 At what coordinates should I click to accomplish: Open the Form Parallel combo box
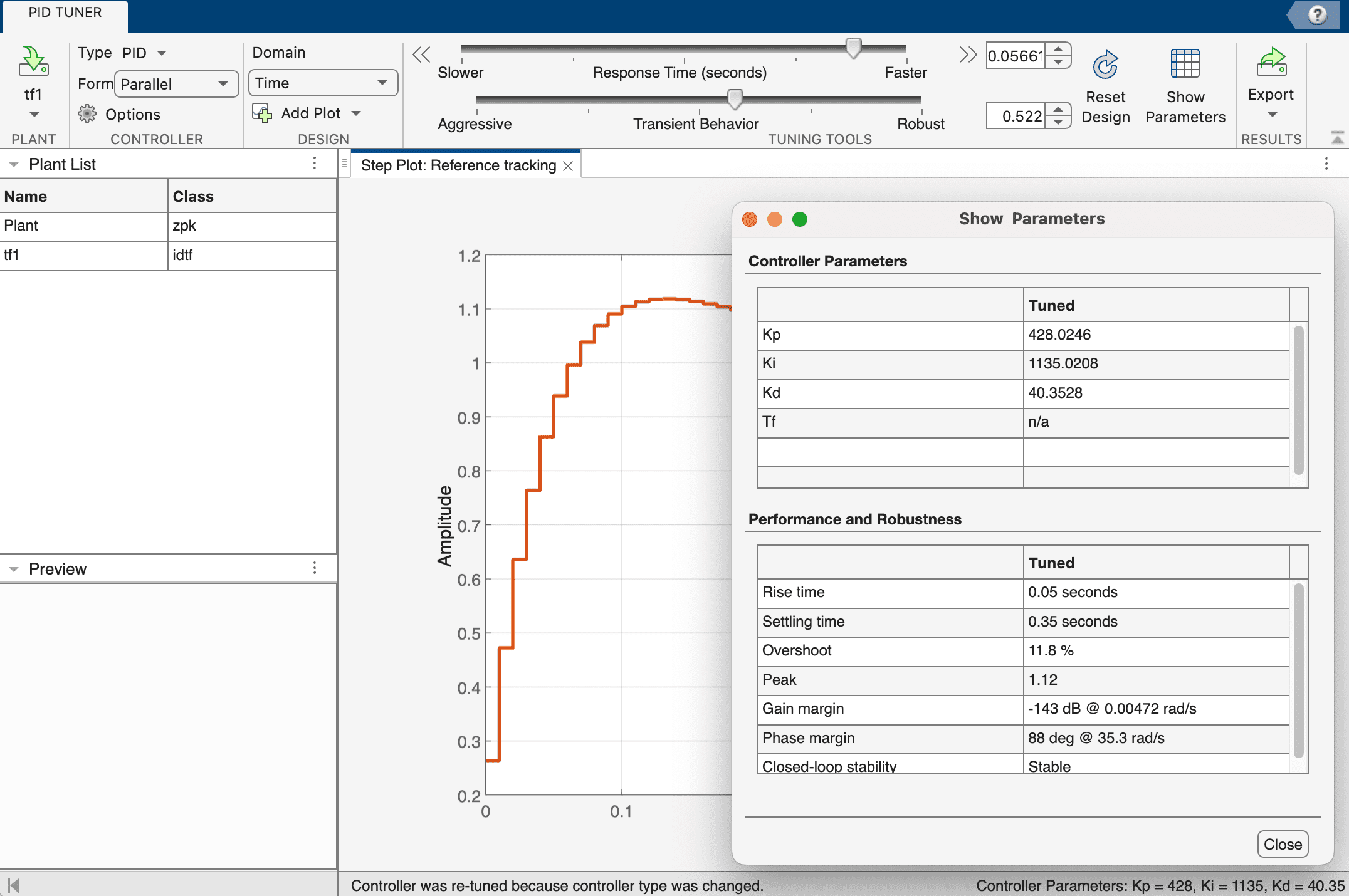(x=176, y=84)
